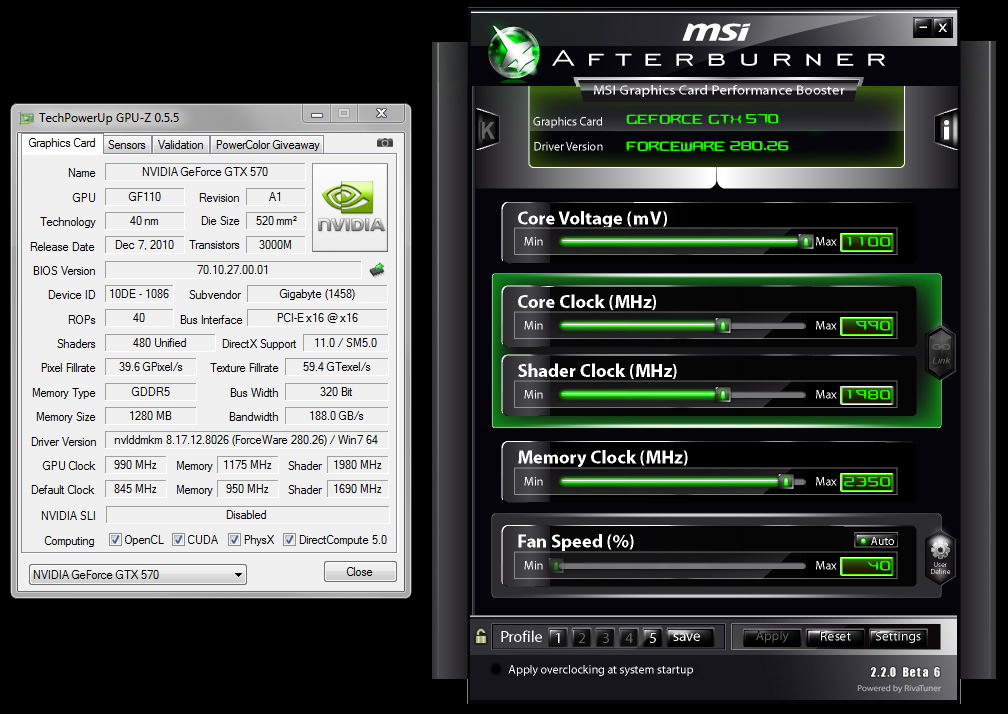
Task: Click the NVIDIA SLI field showing Disabled
Action: [x=247, y=515]
